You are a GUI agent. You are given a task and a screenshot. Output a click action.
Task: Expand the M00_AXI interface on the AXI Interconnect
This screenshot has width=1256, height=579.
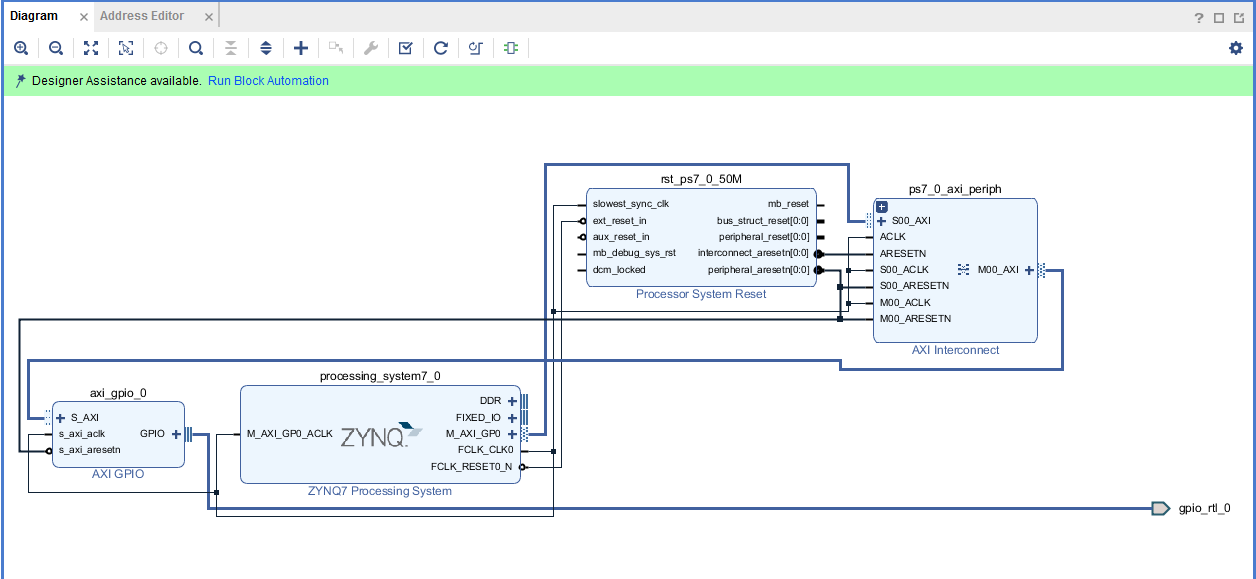point(1029,270)
